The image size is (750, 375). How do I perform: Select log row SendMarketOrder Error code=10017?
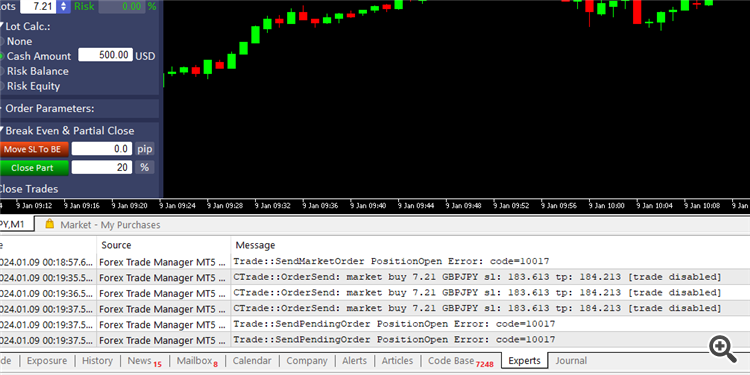(375, 262)
